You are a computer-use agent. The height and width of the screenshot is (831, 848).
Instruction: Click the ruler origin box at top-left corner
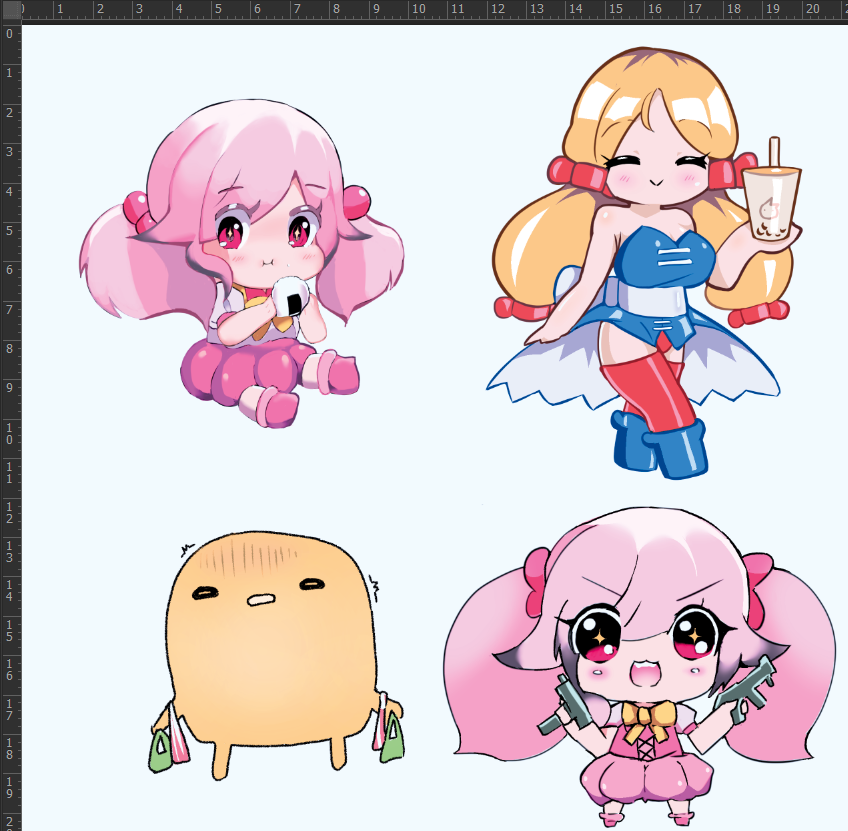coord(11,11)
